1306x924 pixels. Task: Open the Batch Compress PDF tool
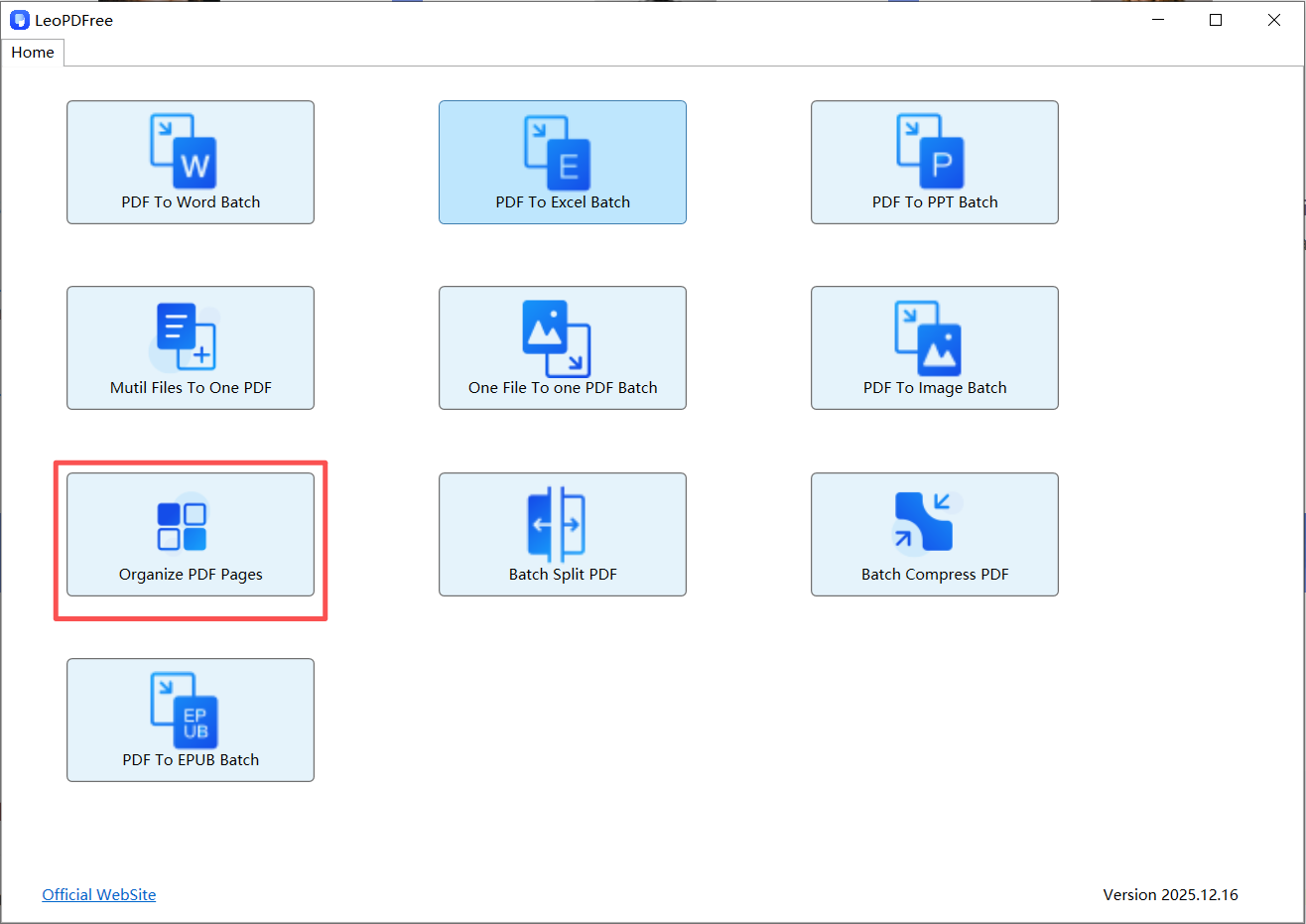[934, 534]
